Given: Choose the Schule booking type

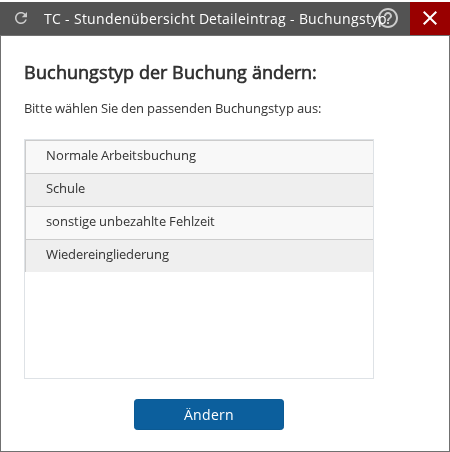Looking at the screenshot, I should pyautogui.click(x=199, y=190).
